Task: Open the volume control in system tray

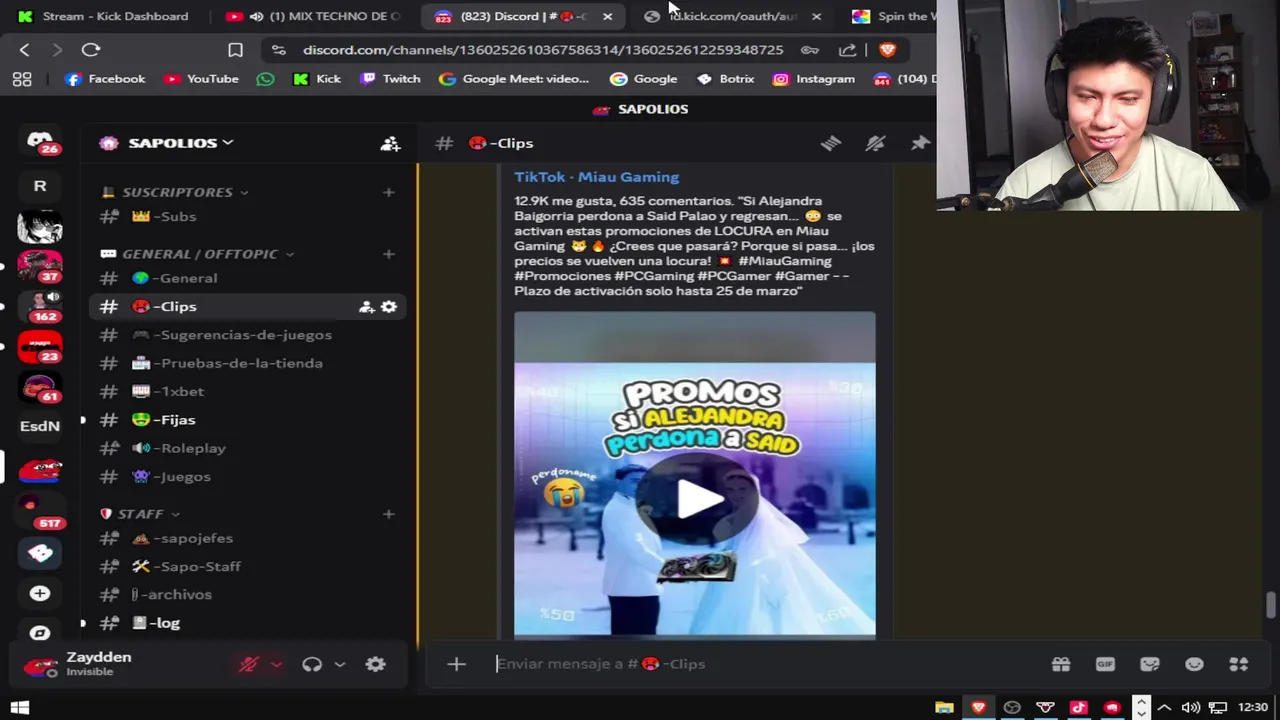Action: 1190,707
